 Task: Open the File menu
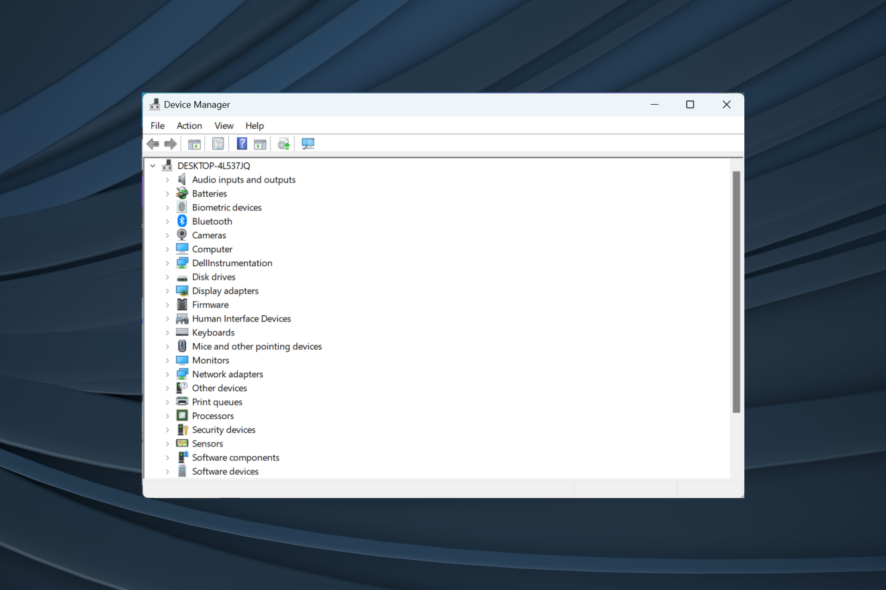[x=158, y=125]
